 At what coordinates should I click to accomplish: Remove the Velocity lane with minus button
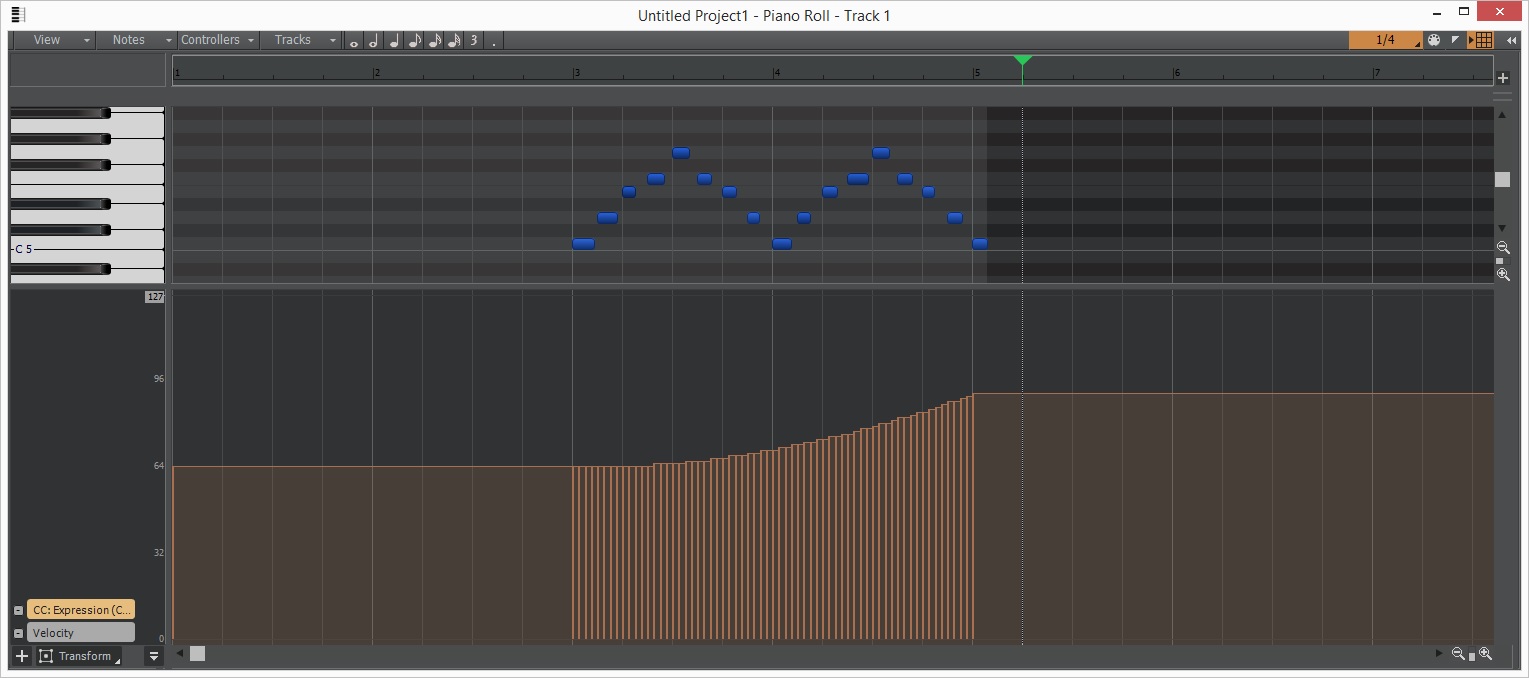point(18,634)
